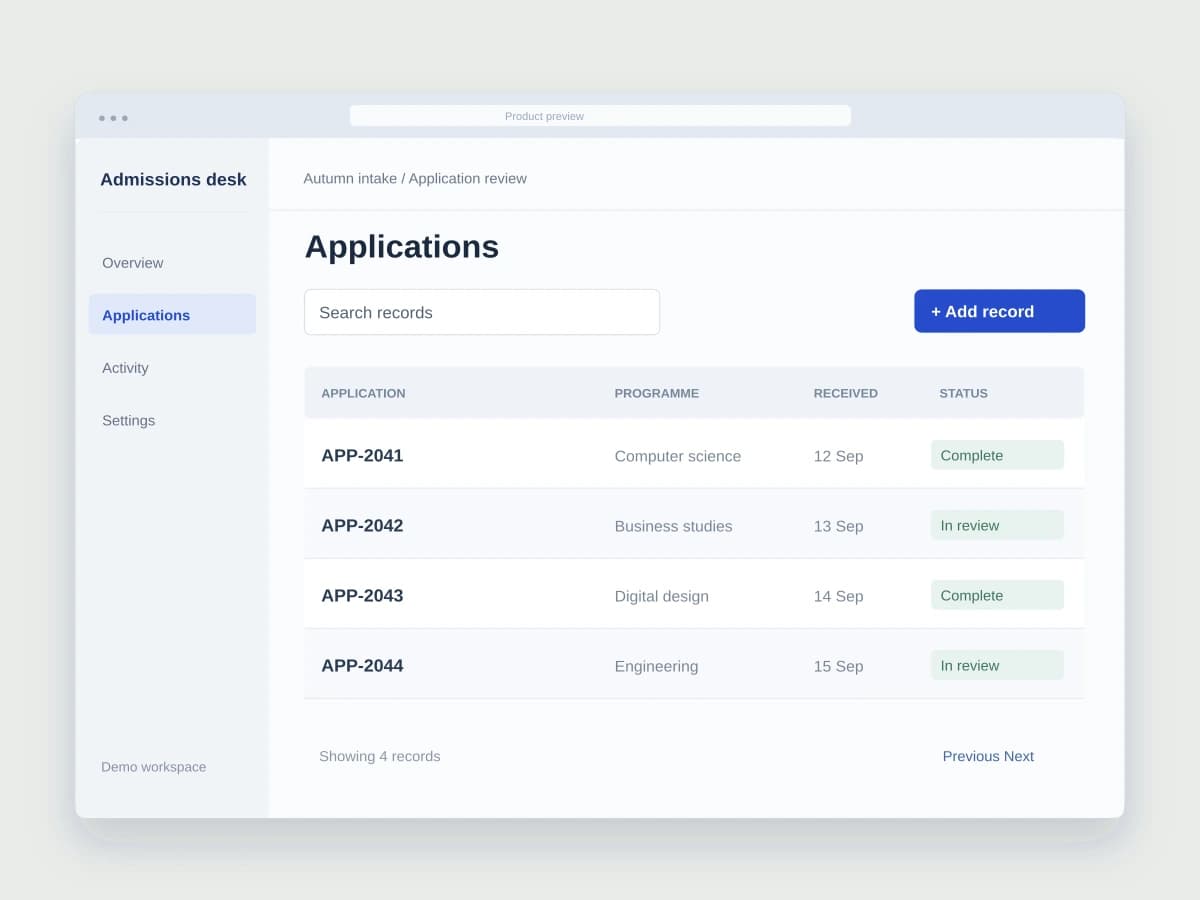
Task: Click the Complete status badge for APP-2041
Action: (x=997, y=455)
